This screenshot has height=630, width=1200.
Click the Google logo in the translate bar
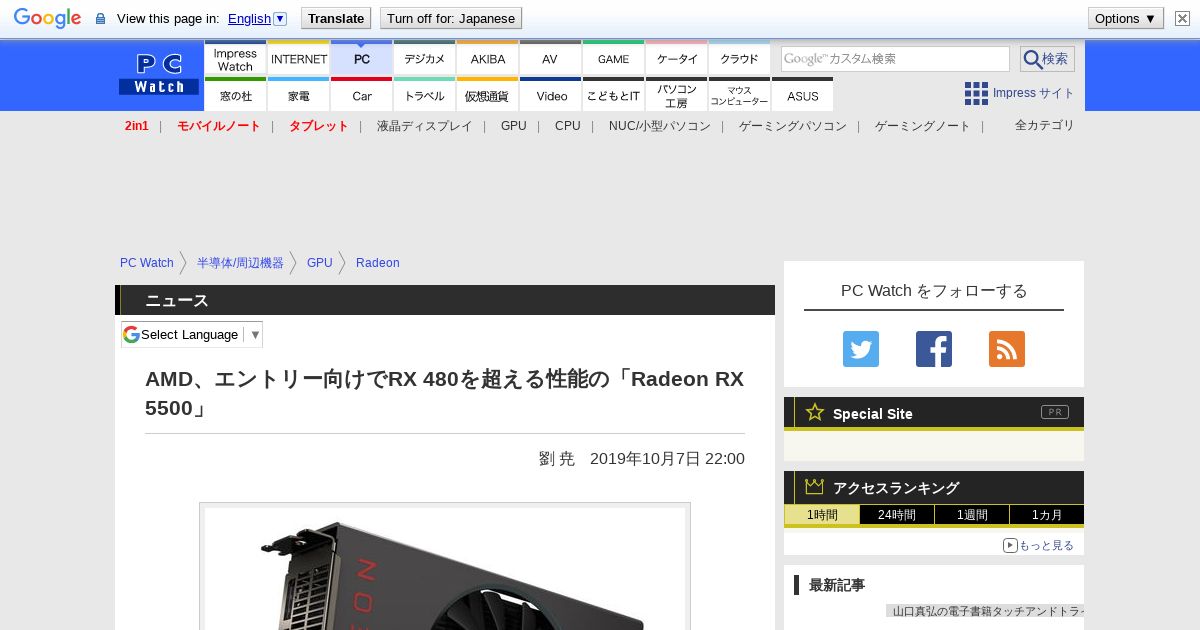coord(47,18)
